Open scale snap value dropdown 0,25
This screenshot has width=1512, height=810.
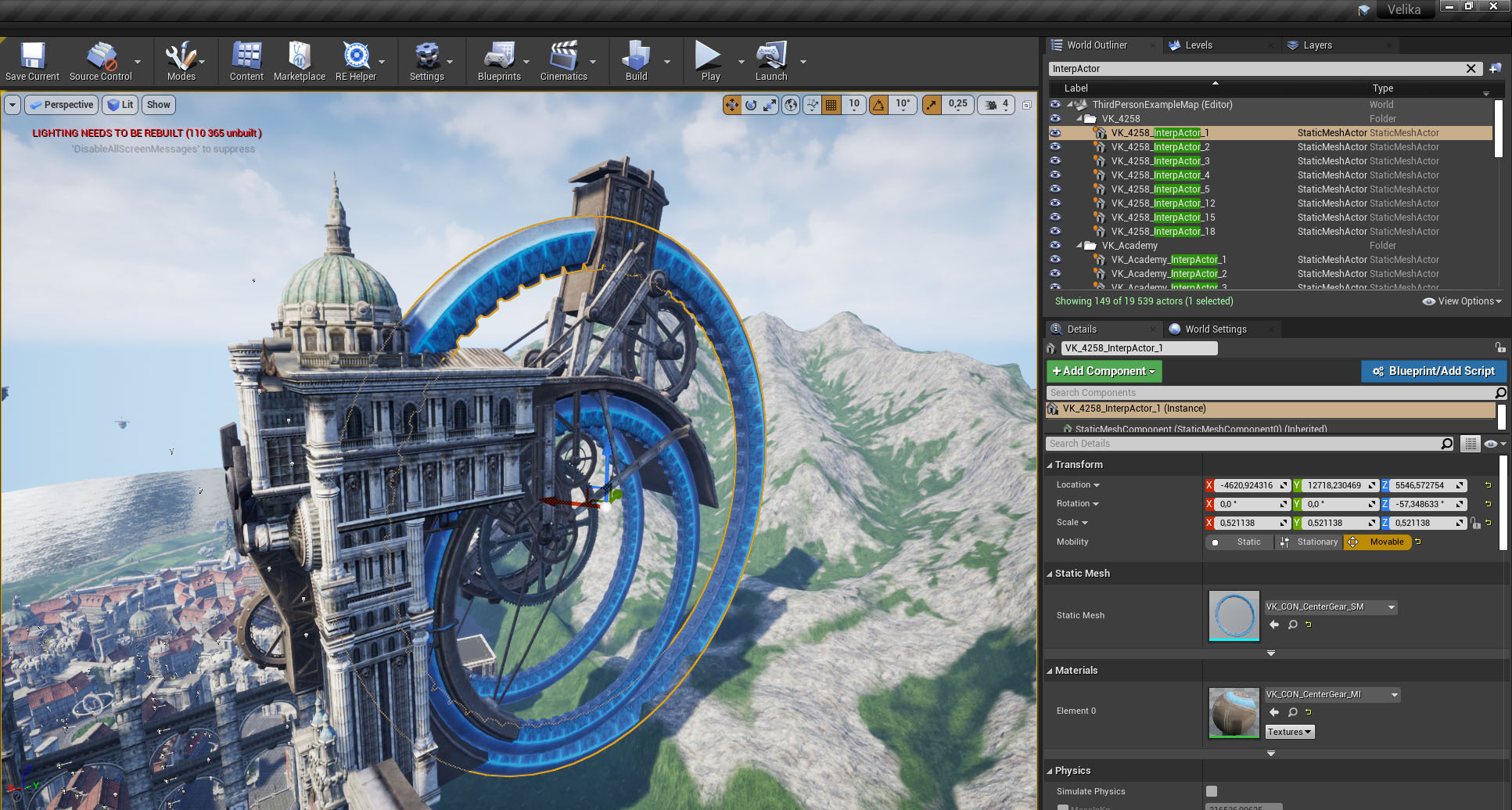958,105
